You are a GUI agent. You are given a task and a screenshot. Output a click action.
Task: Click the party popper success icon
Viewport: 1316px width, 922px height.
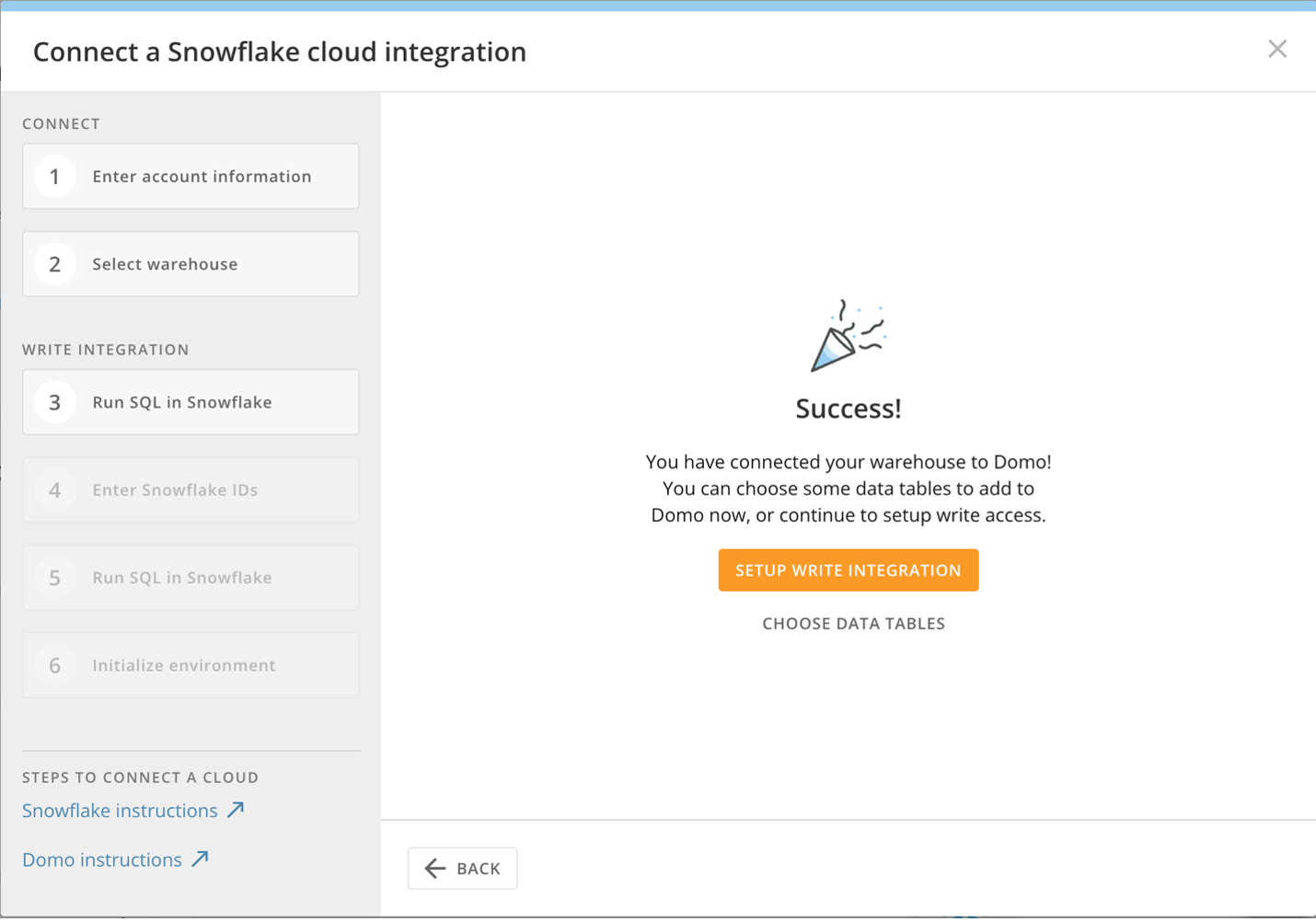click(x=847, y=336)
